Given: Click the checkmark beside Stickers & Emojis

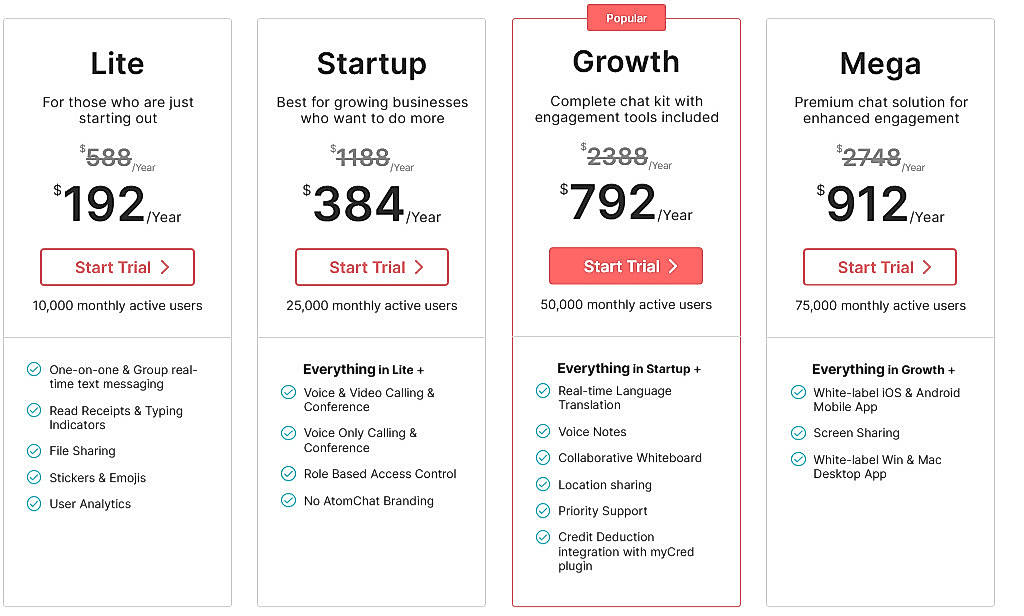Looking at the screenshot, I should pos(33,478).
